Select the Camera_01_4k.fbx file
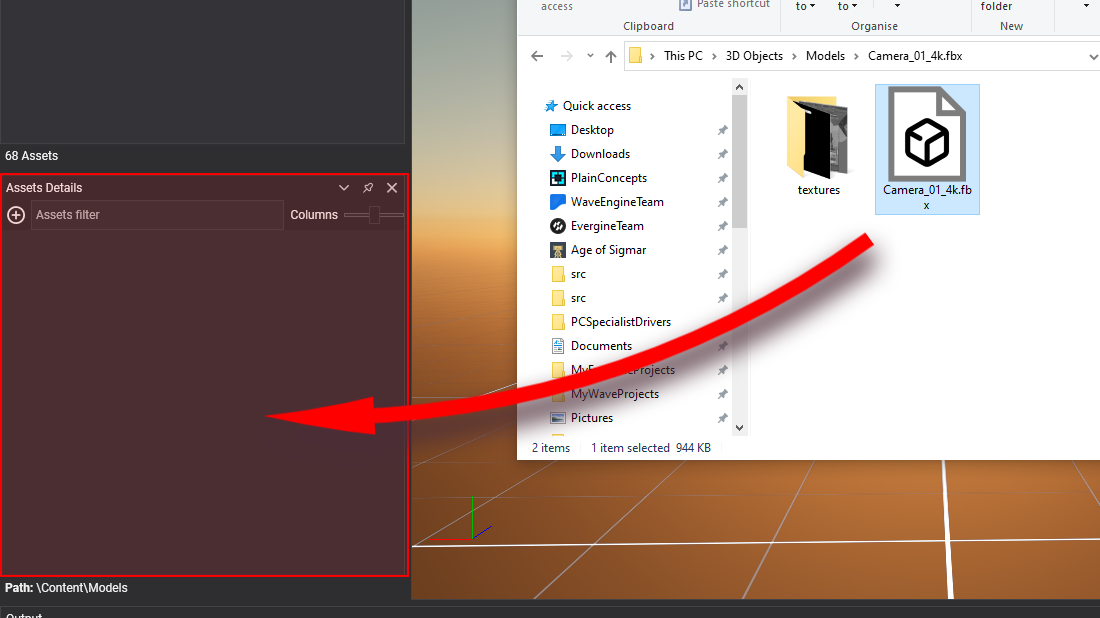 point(926,149)
